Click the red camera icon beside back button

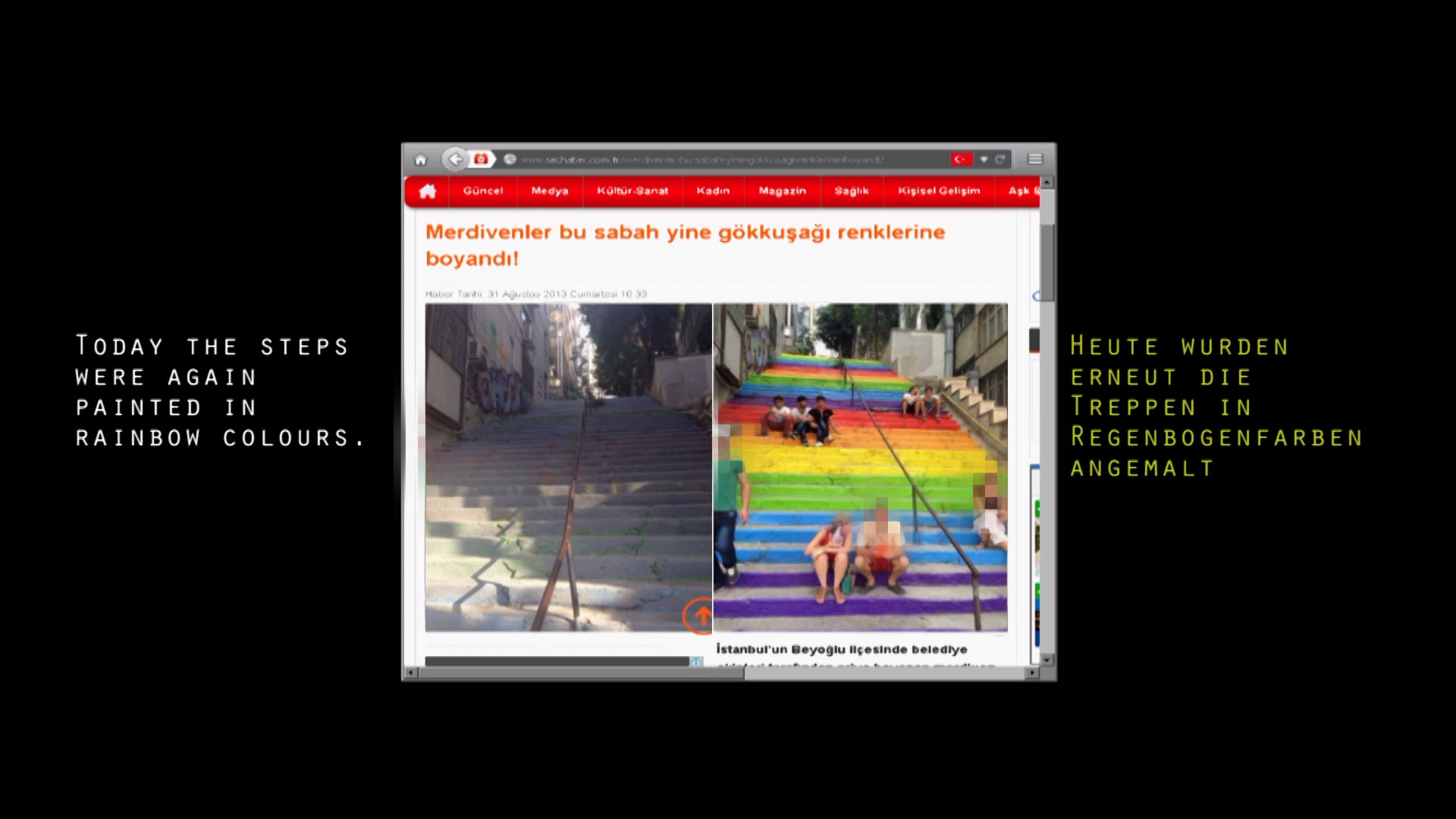pos(481,159)
